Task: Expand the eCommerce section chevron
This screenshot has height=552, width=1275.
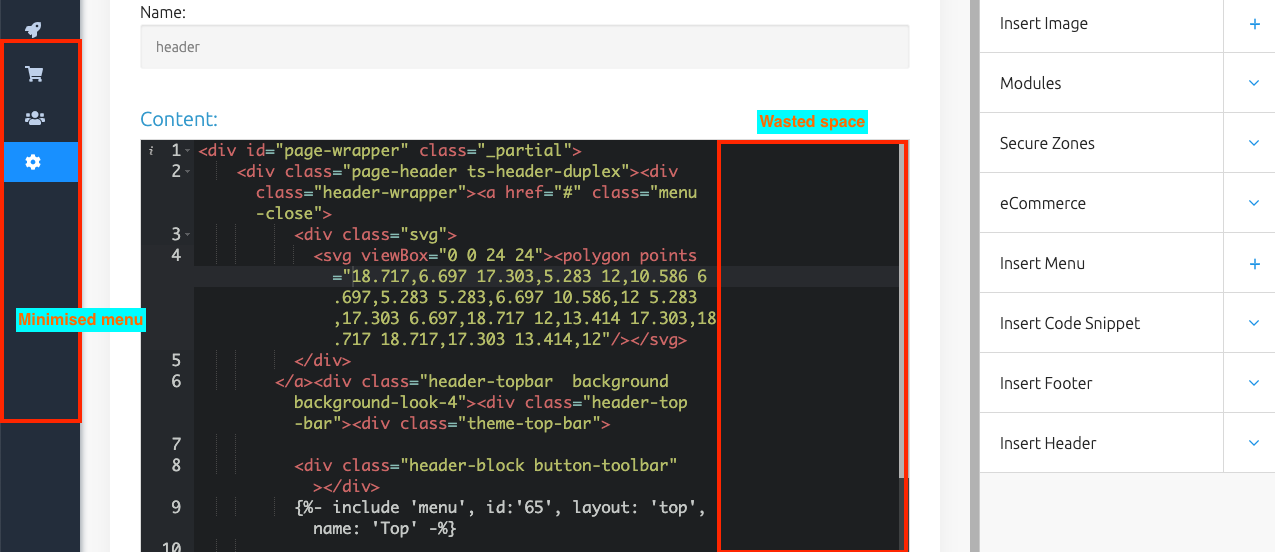Action: click(x=1254, y=203)
